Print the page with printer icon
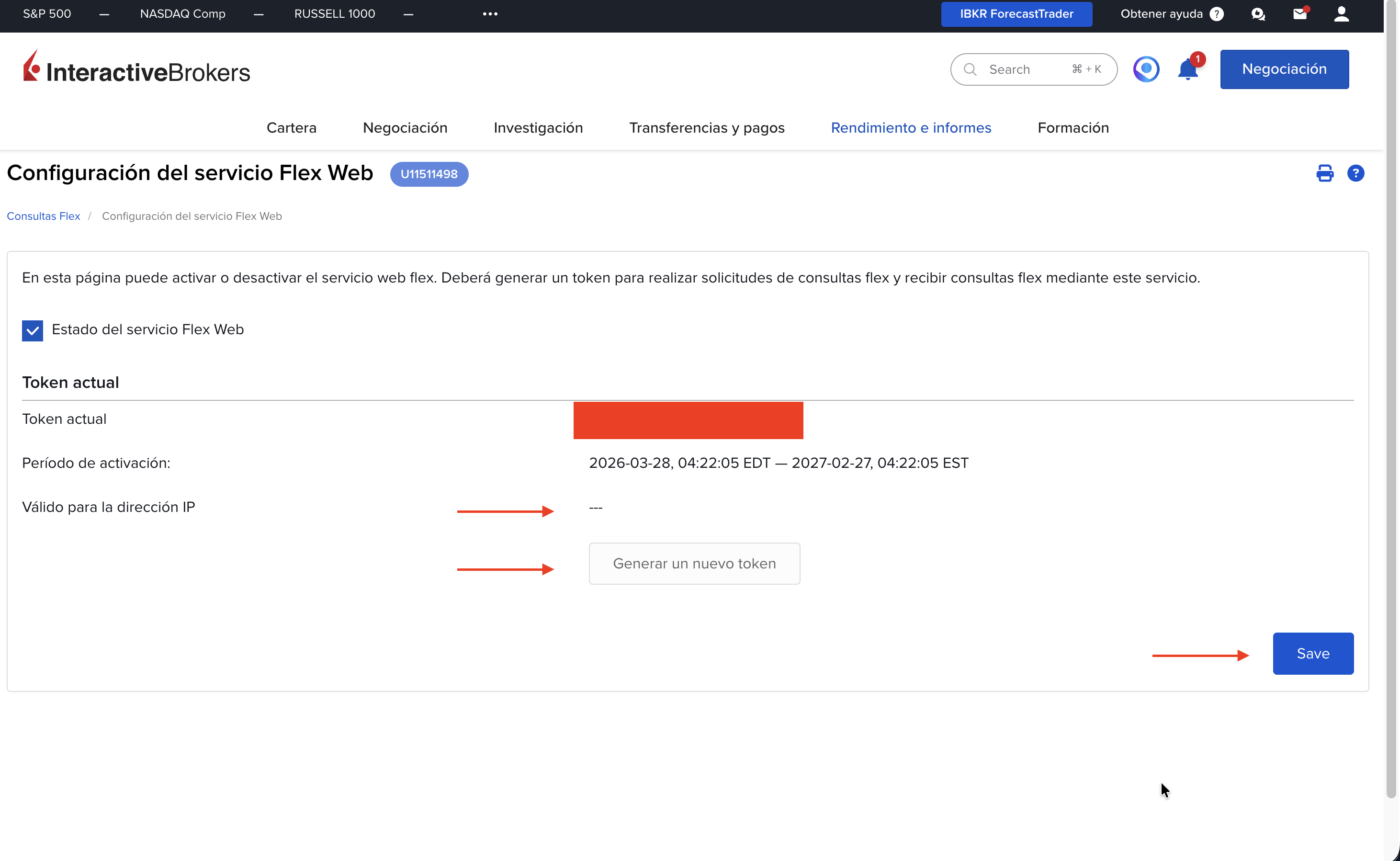 [1325, 173]
